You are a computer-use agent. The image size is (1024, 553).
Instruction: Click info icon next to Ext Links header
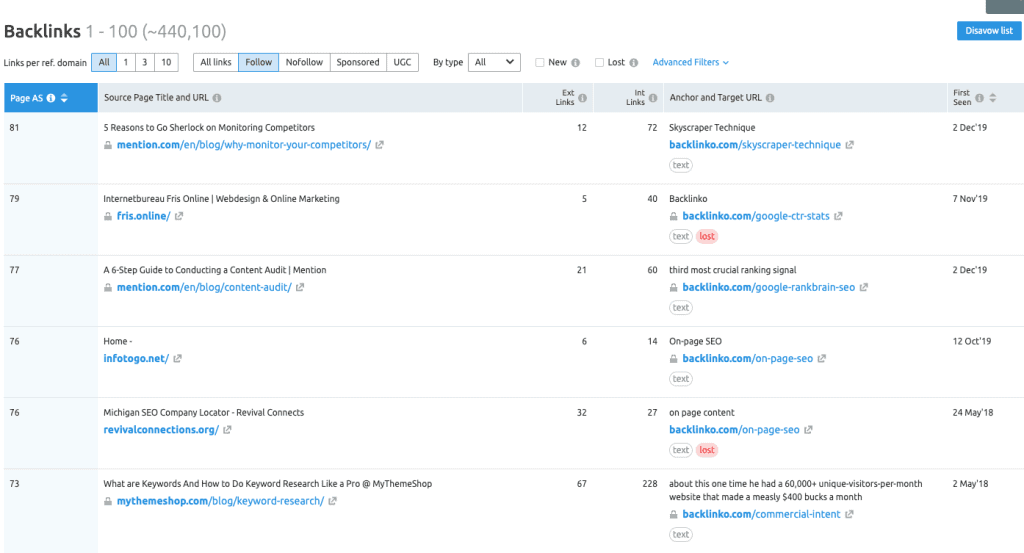(x=583, y=98)
